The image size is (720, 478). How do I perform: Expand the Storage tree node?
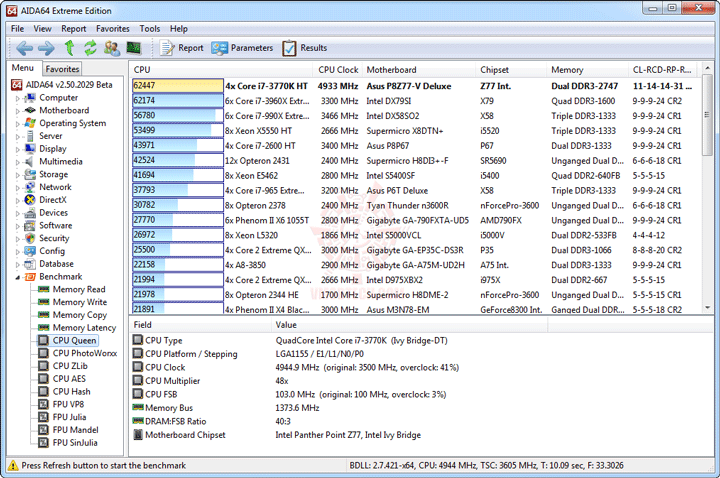tap(18, 175)
